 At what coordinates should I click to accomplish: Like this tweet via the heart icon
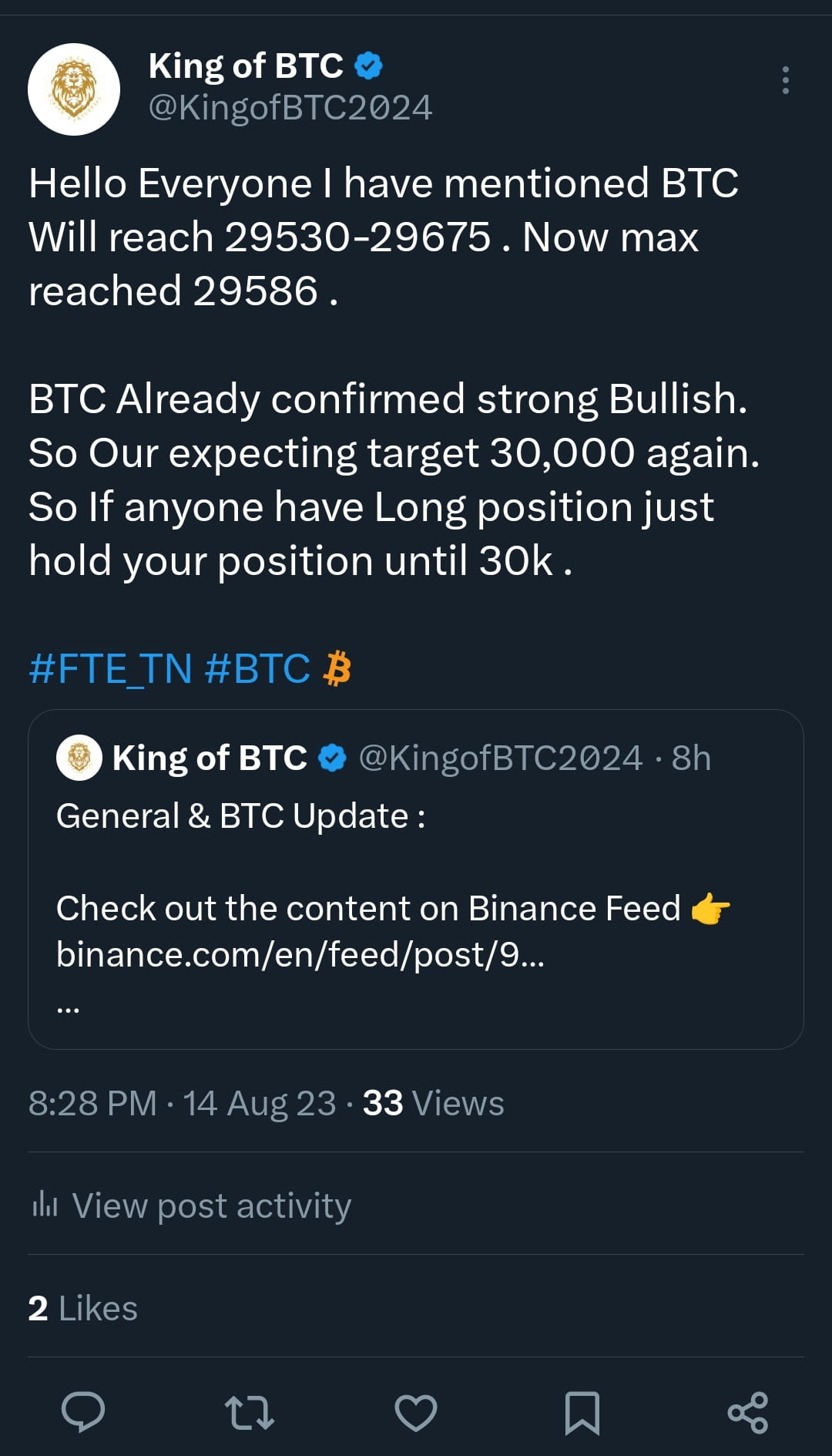click(x=418, y=1412)
